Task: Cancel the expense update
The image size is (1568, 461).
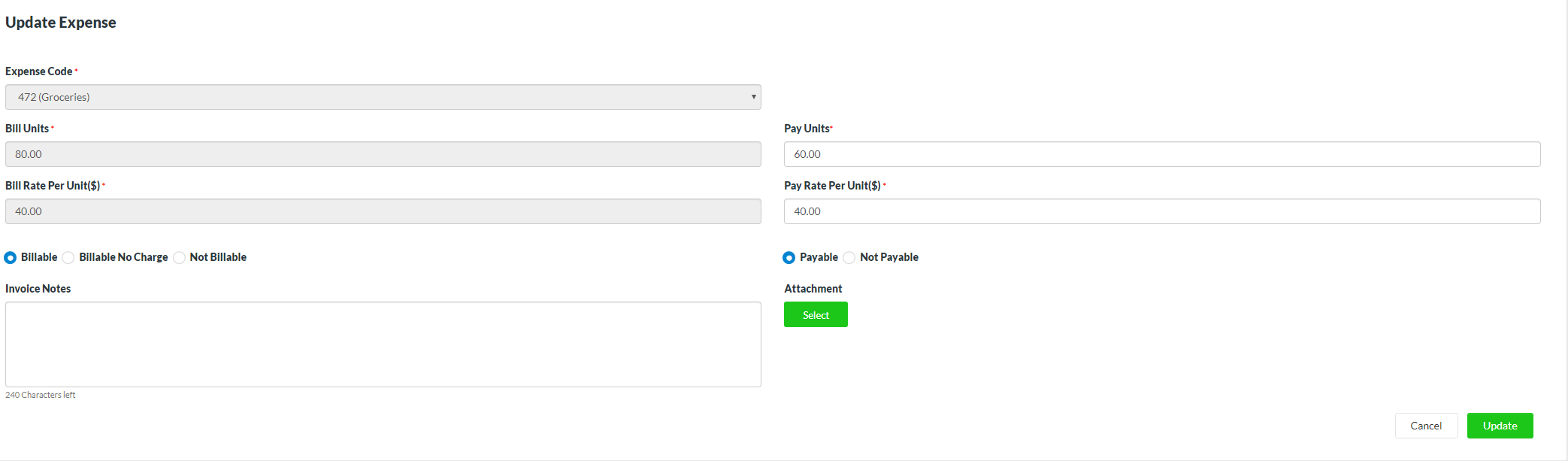Action: (x=1426, y=426)
